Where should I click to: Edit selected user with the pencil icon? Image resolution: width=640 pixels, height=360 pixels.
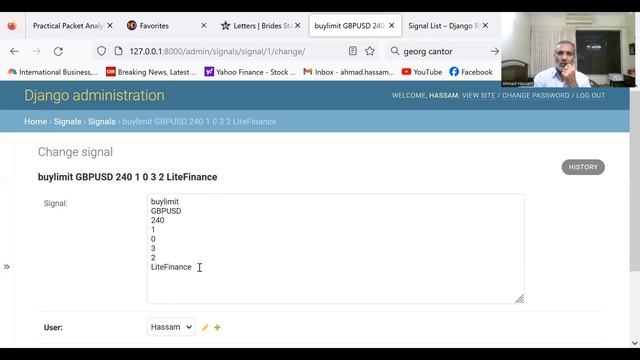205,327
